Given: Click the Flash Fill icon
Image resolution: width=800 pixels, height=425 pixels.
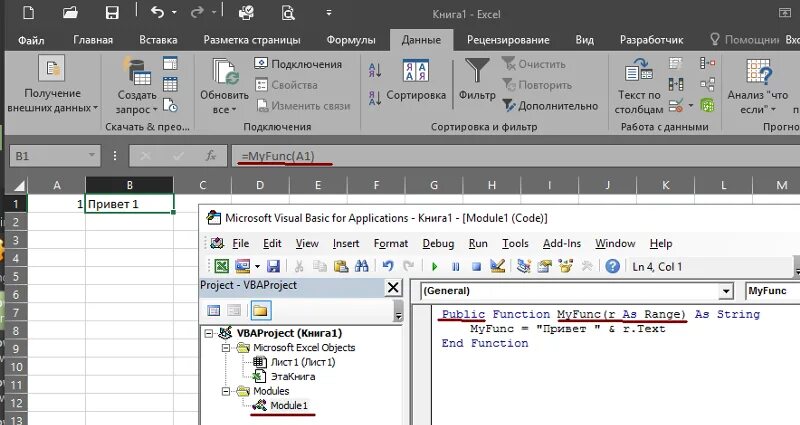Looking at the screenshot, I should pos(676,63).
